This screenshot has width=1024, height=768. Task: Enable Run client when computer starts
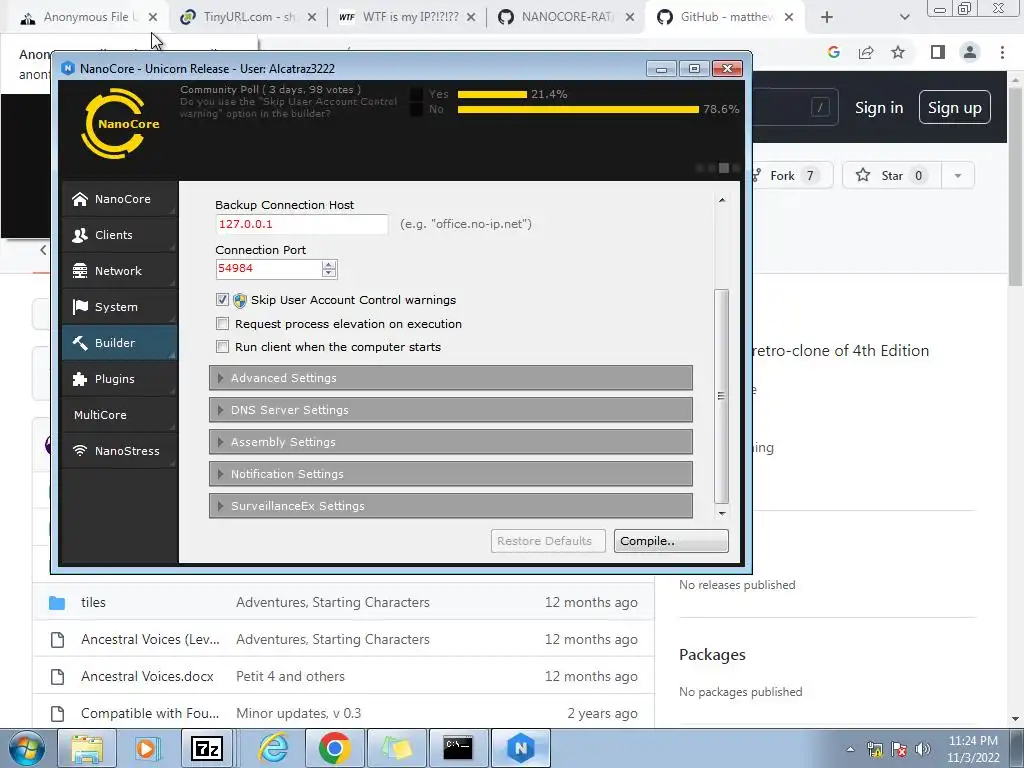[223, 347]
